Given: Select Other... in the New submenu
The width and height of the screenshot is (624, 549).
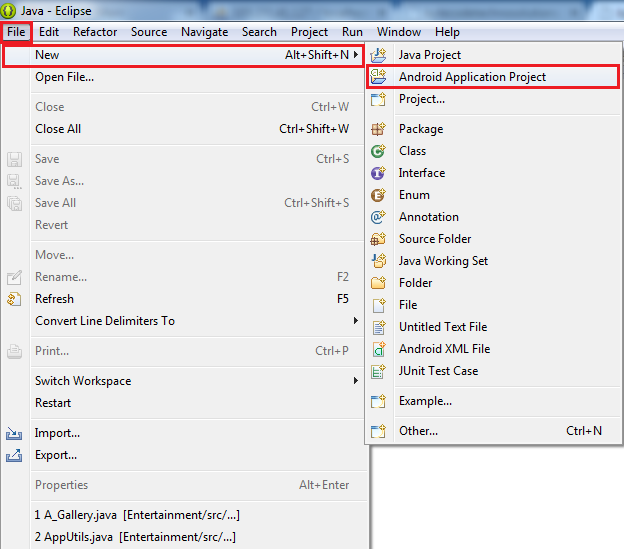Looking at the screenshot, I should (x=418, y=431).
